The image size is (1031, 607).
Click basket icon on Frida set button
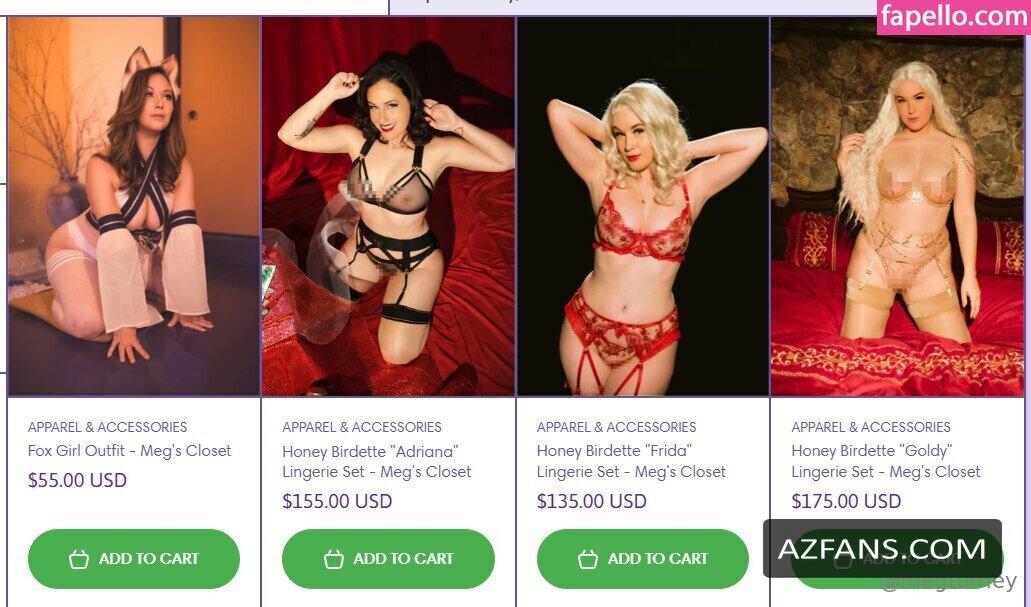[x=588, y=558]
